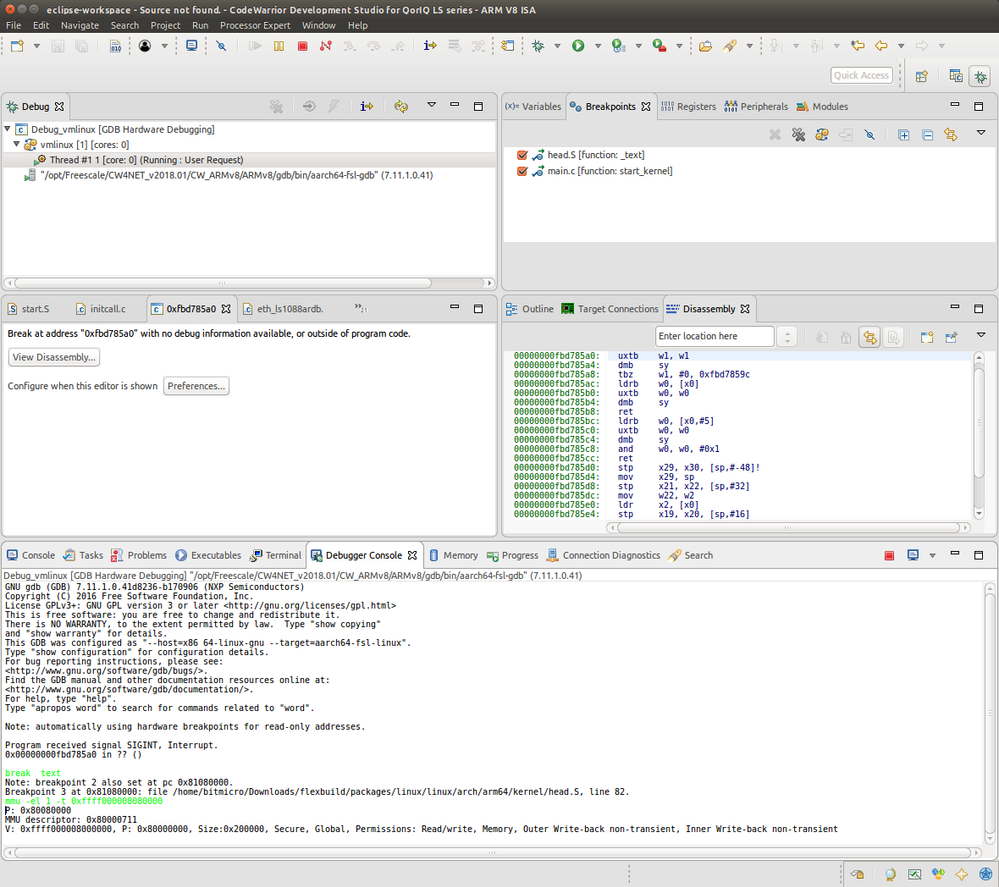Open console selector dropdown arrow
This screenshot has height=887, width=999.
[x=932, y=556]
